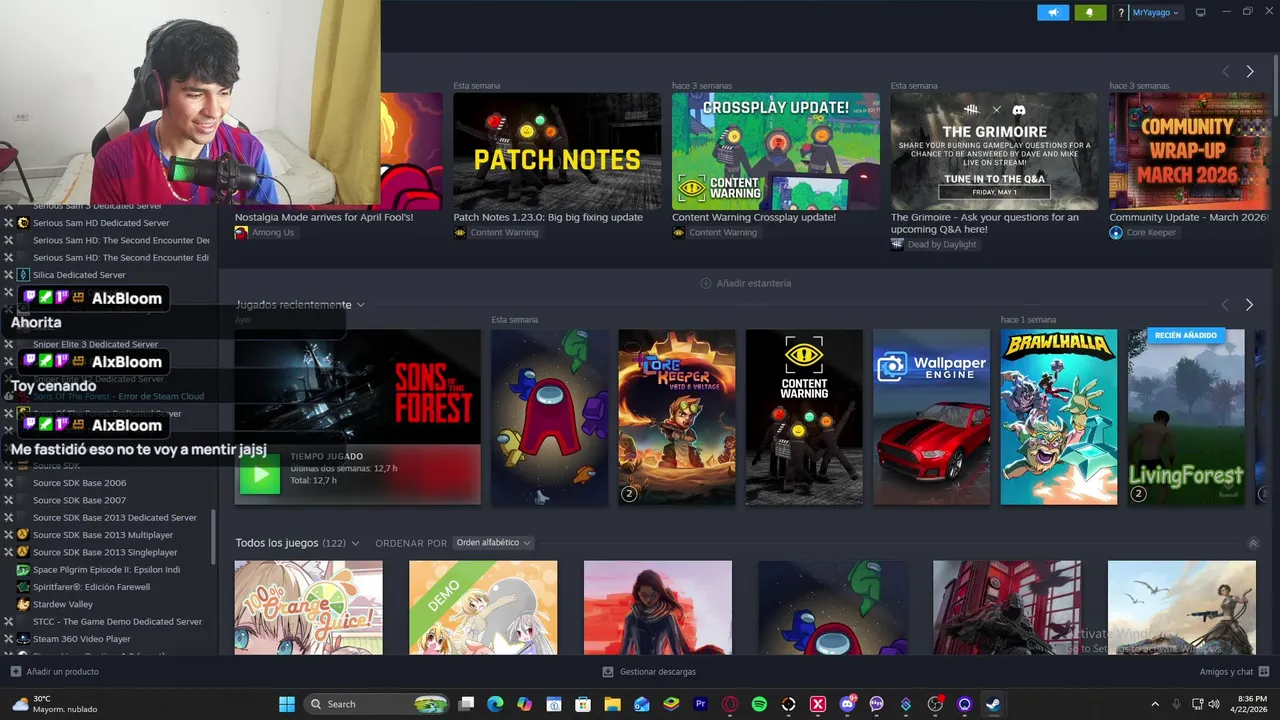This screenshot has width=1280, height=720.
Task: Select Source SDK Base 2006 in library list
Action: click(79, 483)
